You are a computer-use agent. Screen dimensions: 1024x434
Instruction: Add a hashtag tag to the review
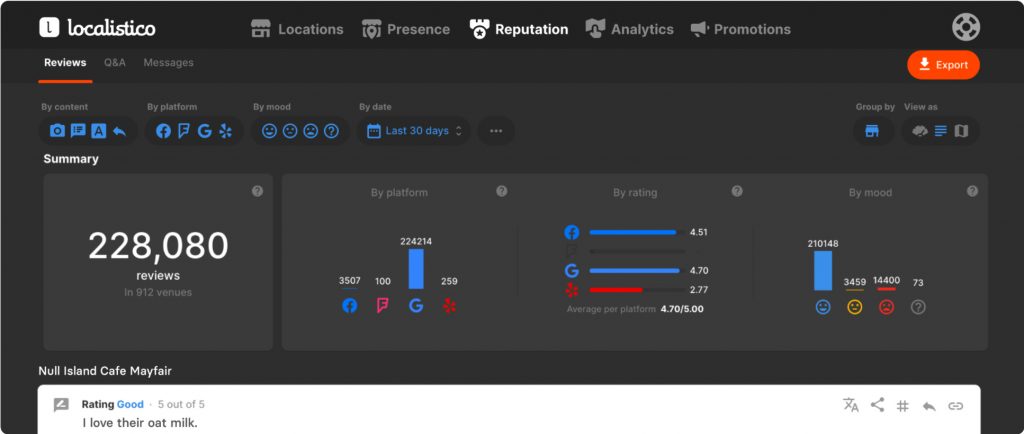point(902,406)
